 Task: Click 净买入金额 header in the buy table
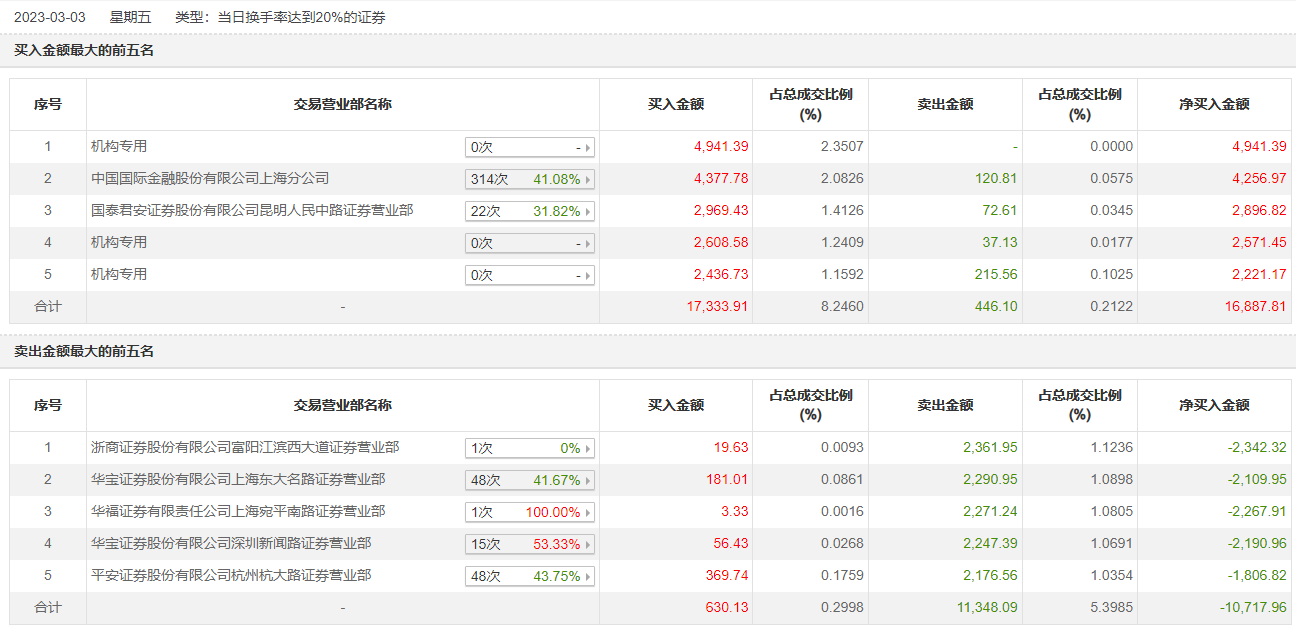(x=1214, y=104)
